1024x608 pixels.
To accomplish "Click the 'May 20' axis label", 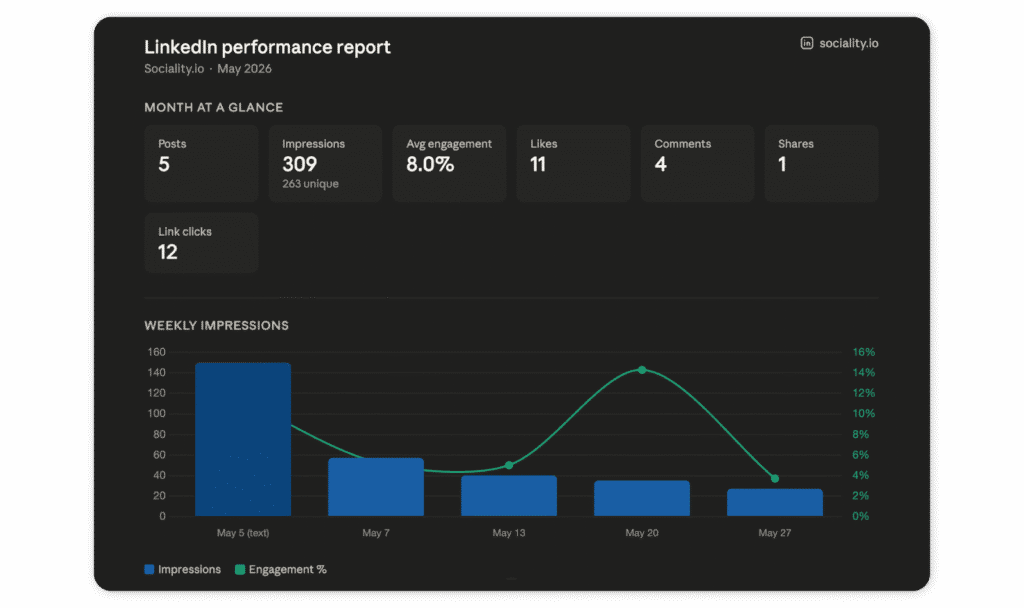I will (642, 533).
